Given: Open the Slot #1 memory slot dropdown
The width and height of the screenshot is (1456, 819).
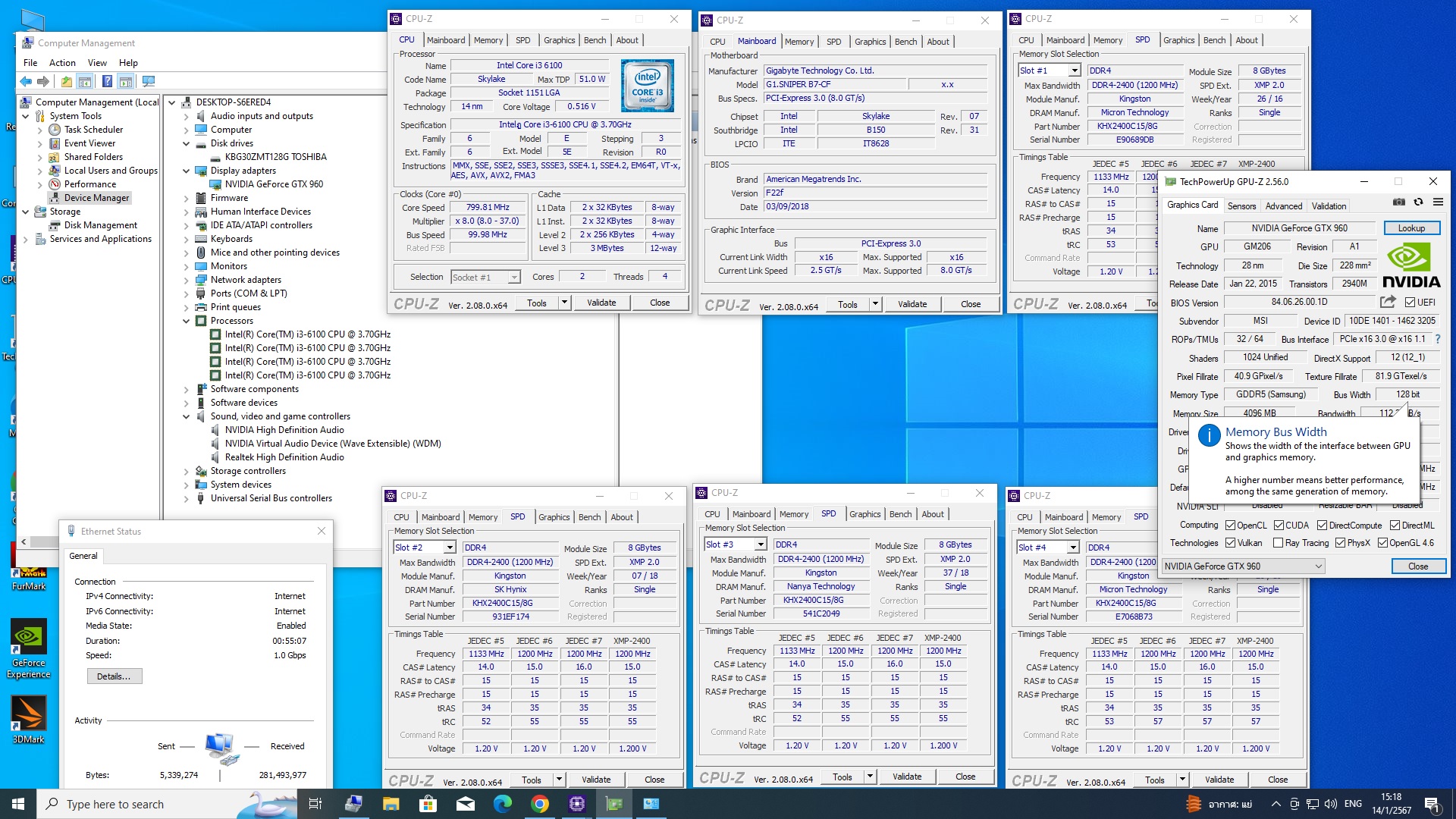Looking at the screenshot, I should pyautogui.click(x=1074, y=71).
